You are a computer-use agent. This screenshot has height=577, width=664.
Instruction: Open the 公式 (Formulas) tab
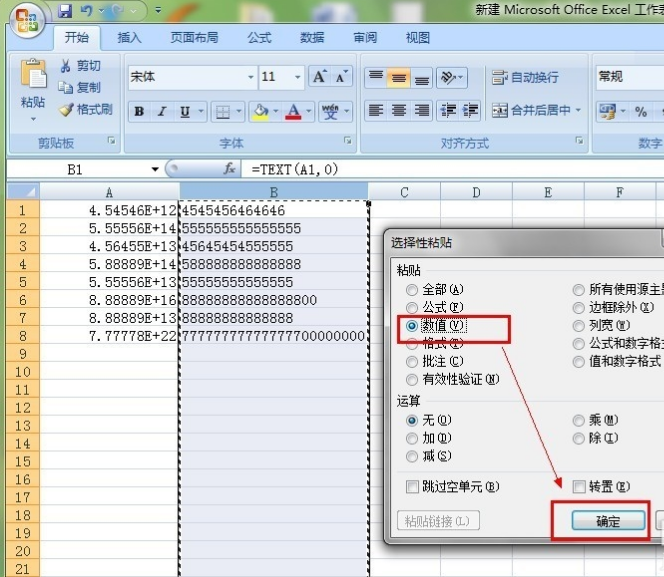pyautogui.click(x=259, y=37)
